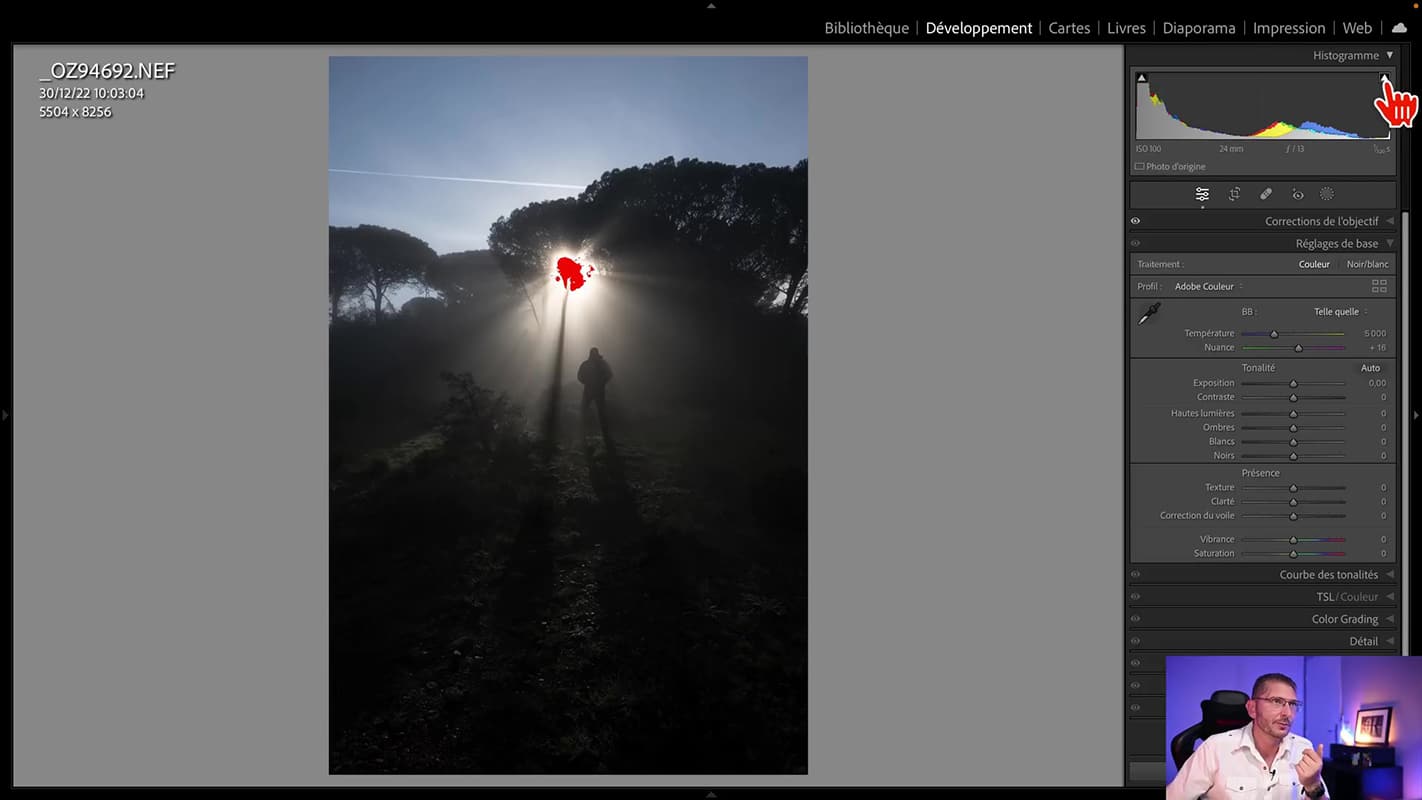Hide the right panel arrow
Viewport: 1422px width, 800px height.
tap(1416, 414)
